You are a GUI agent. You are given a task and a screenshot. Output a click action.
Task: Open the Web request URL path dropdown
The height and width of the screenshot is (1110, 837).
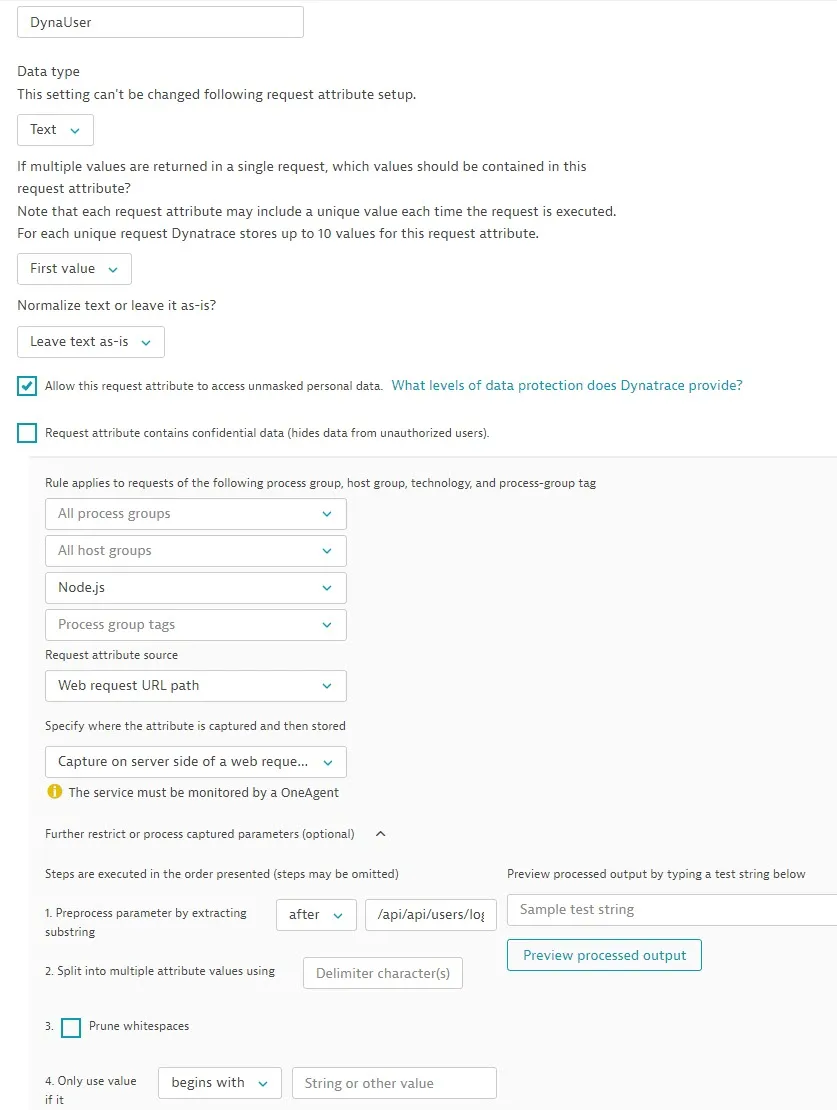[196, 686]
